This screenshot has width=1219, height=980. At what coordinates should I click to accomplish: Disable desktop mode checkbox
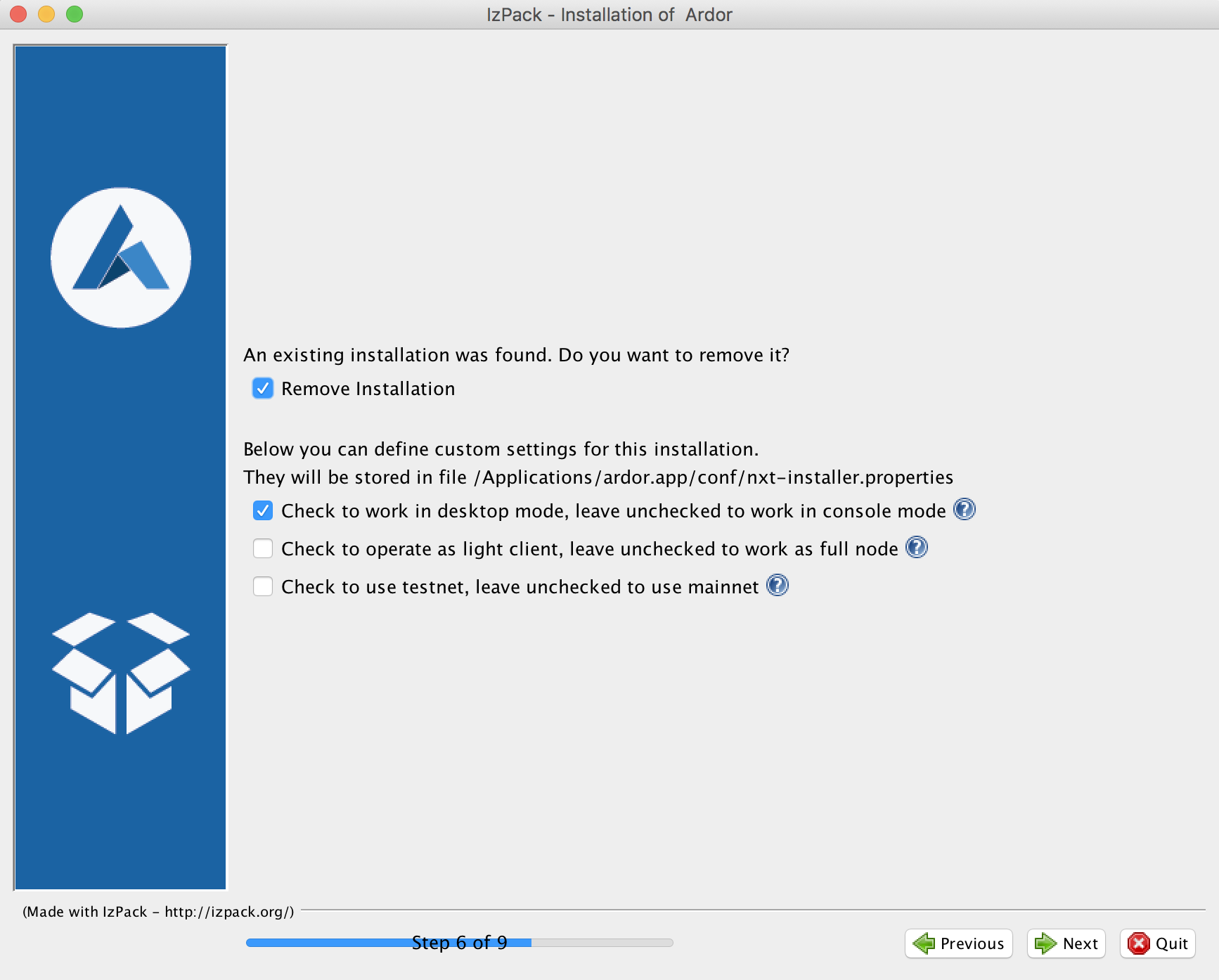263,511
